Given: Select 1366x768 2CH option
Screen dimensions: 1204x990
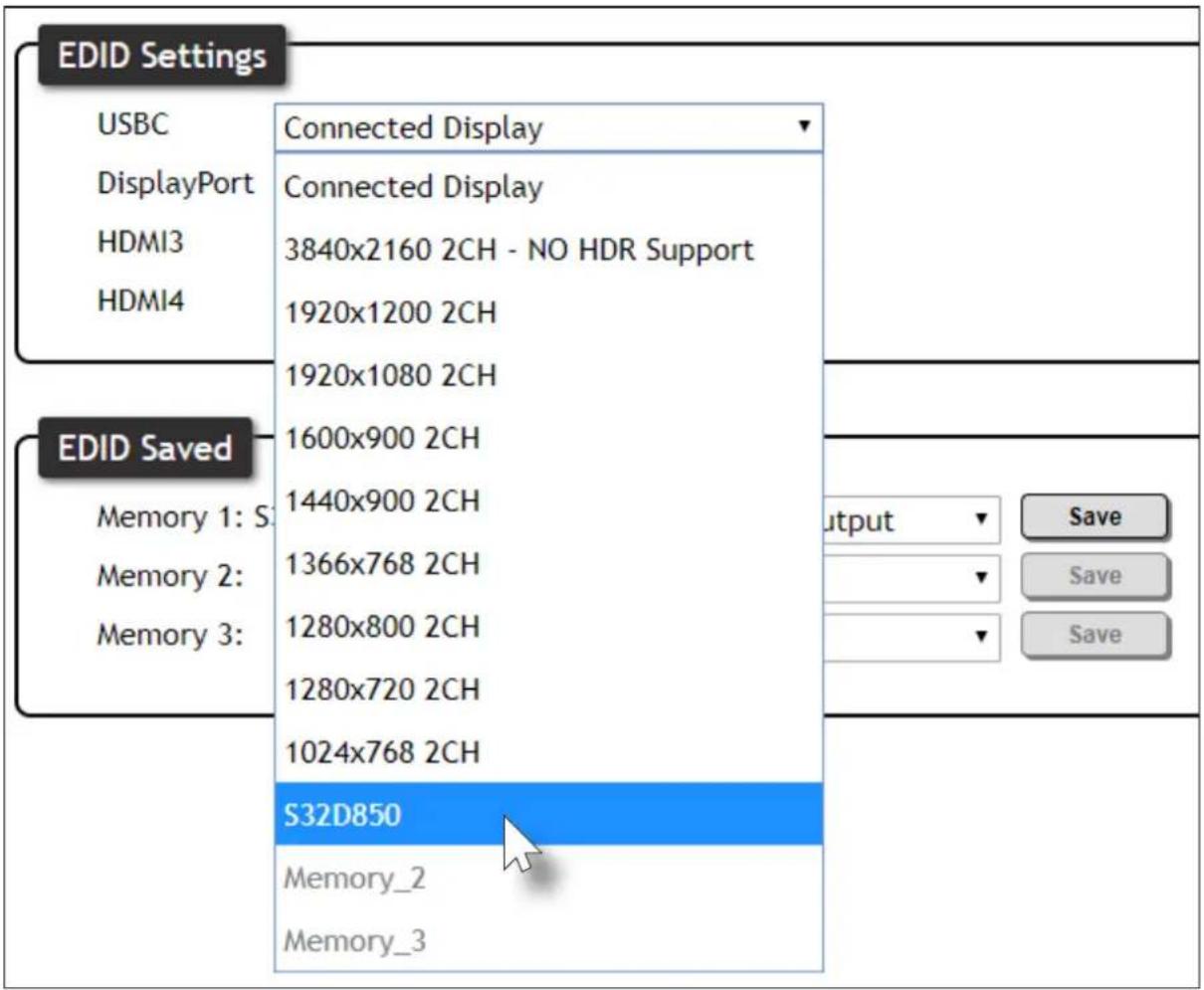Looking at the screenshot, I should [548, 563].
